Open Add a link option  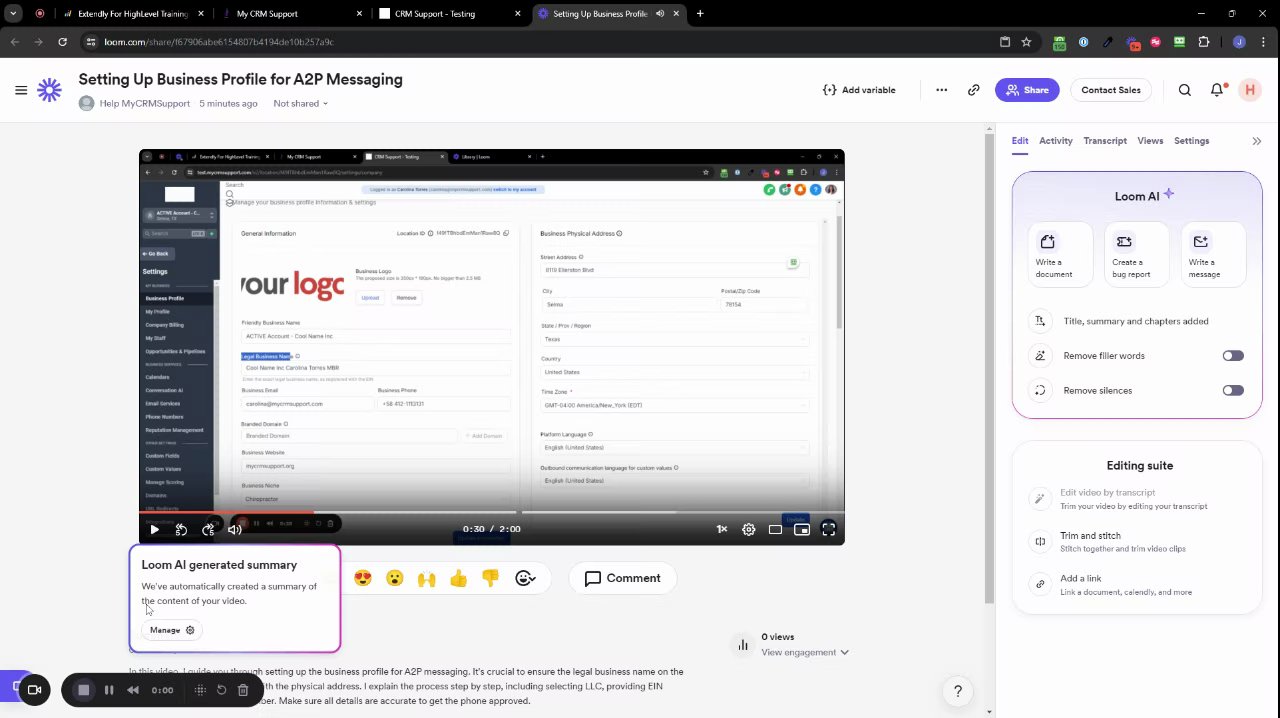(1137, 585)
